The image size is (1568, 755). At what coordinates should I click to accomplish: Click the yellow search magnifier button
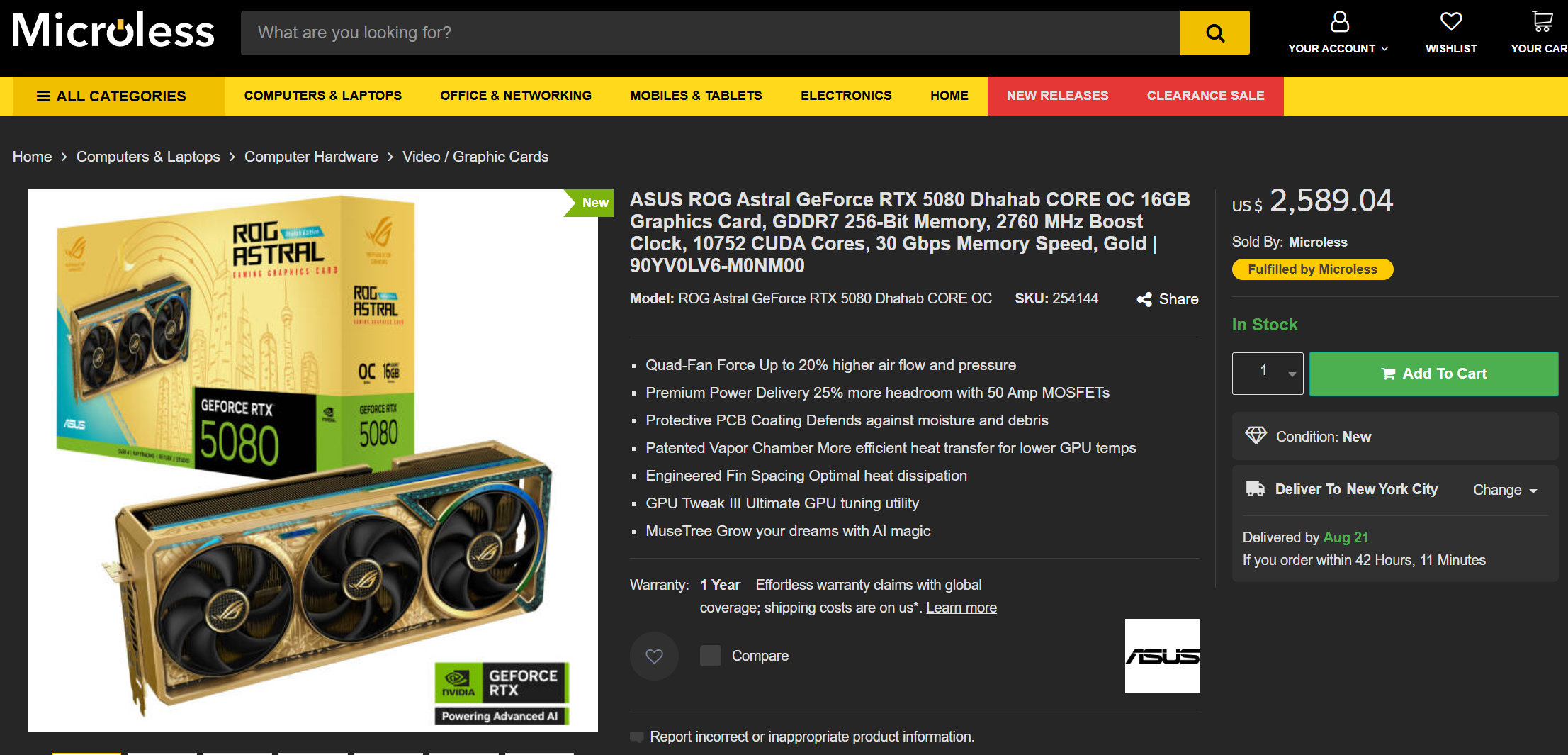coord(1214,33)
